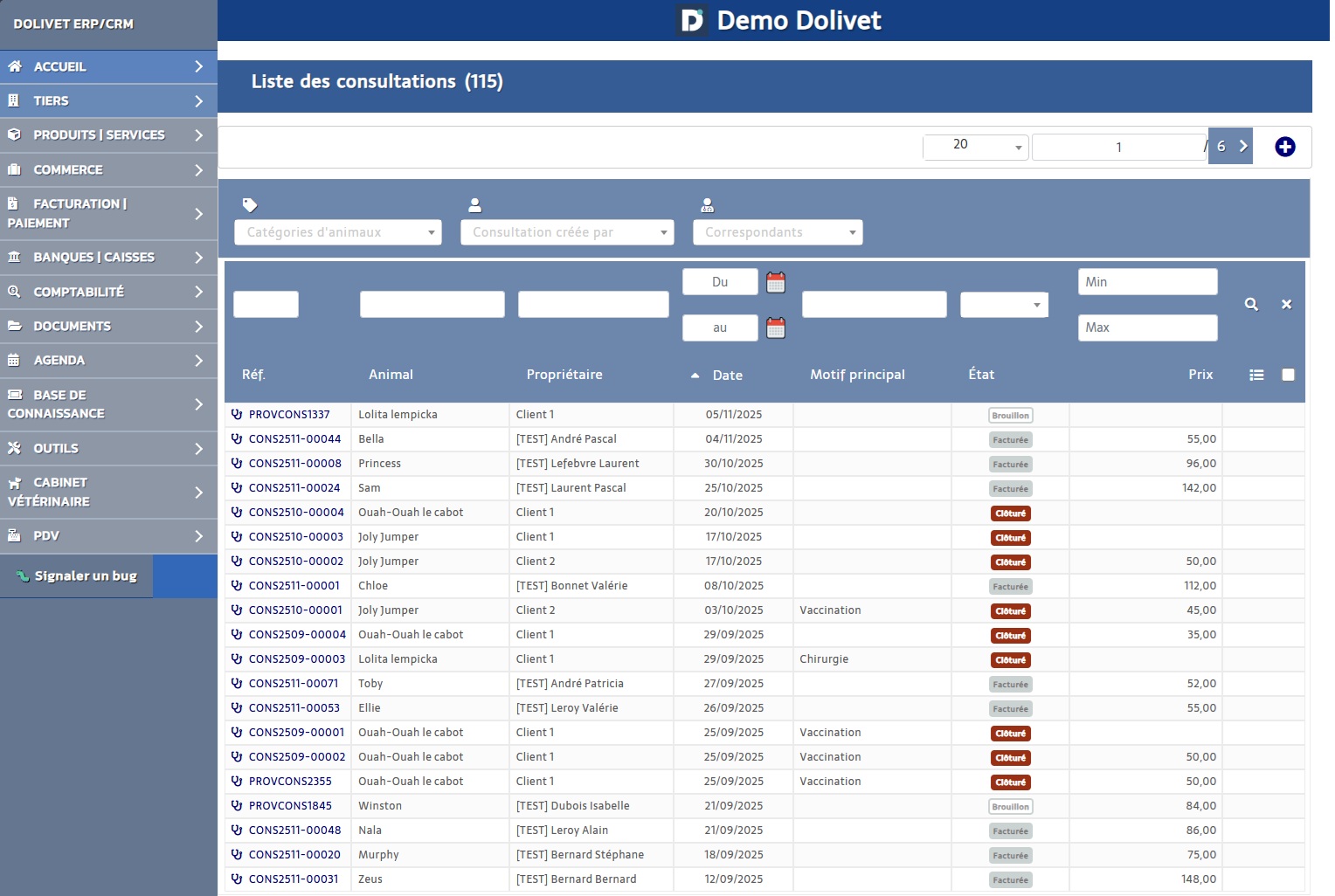Image resolution: width=1335 pixels, height=896 pixels.
Task: Change the rows-per-page dropdown showing 20
Action: click(975, 146)
